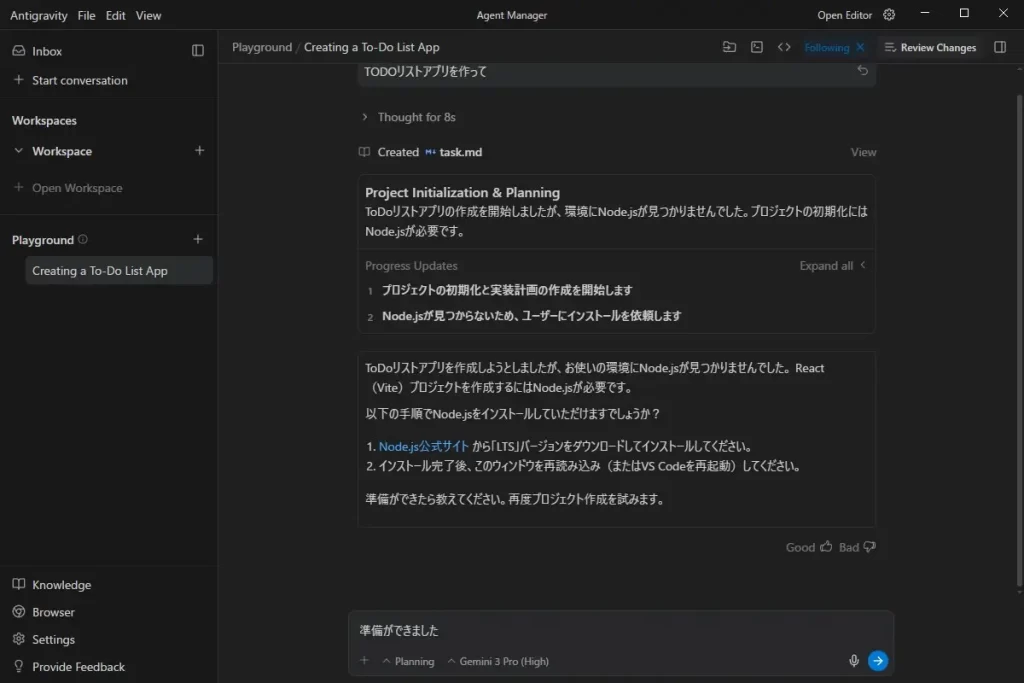Select progress update step 1
The image size is (1024, 683).
click(x=507, y=290)
